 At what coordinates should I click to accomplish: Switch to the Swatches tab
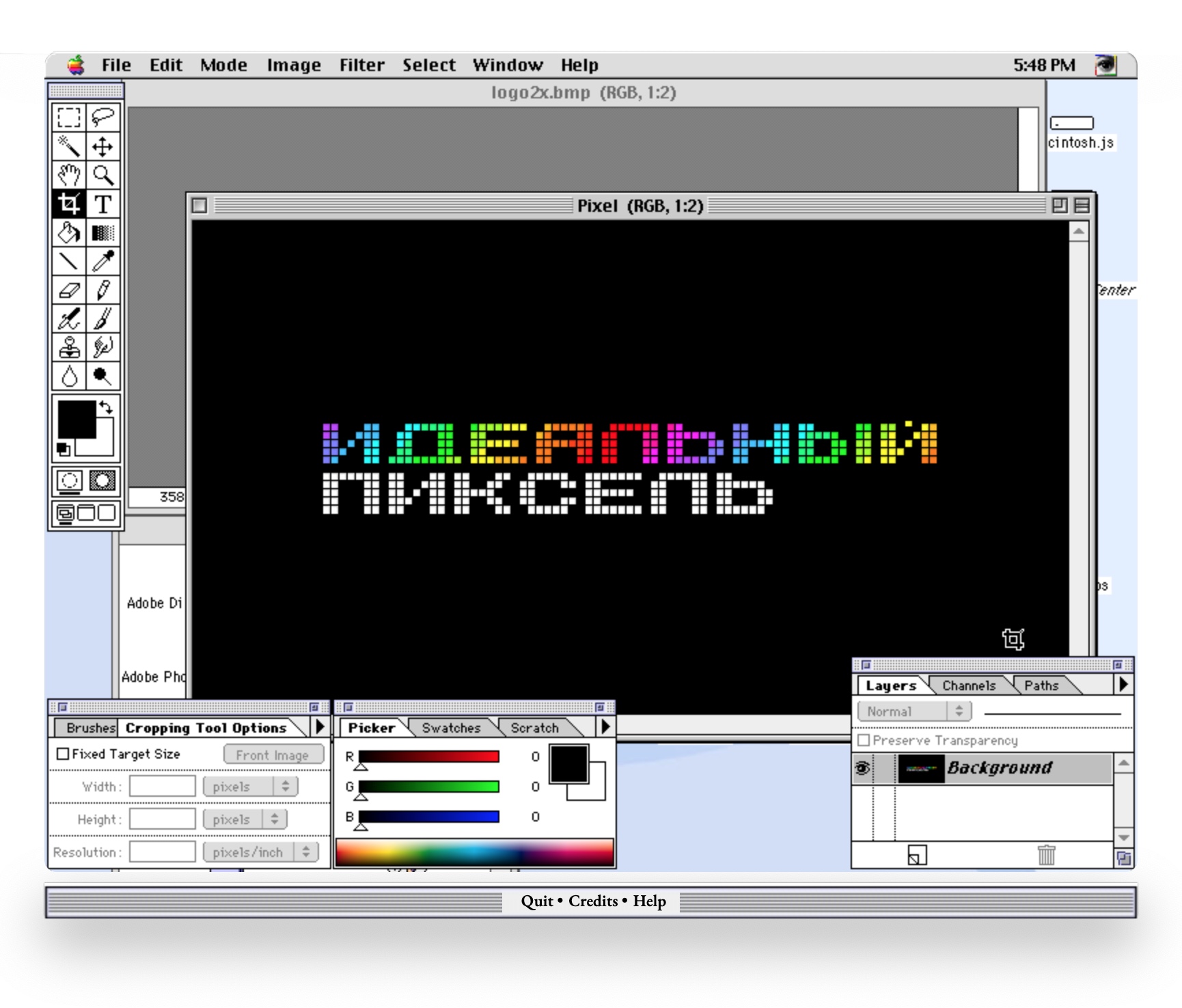451,728
